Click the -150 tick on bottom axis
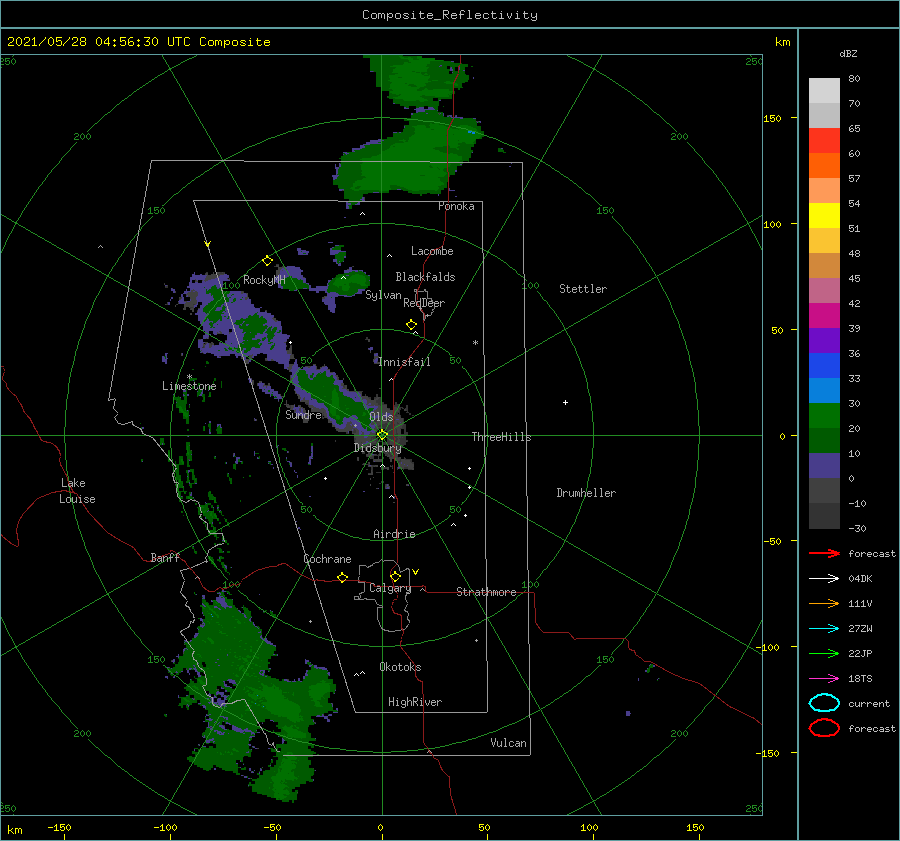Screen dimensions: 900x841 pos(59,827)
